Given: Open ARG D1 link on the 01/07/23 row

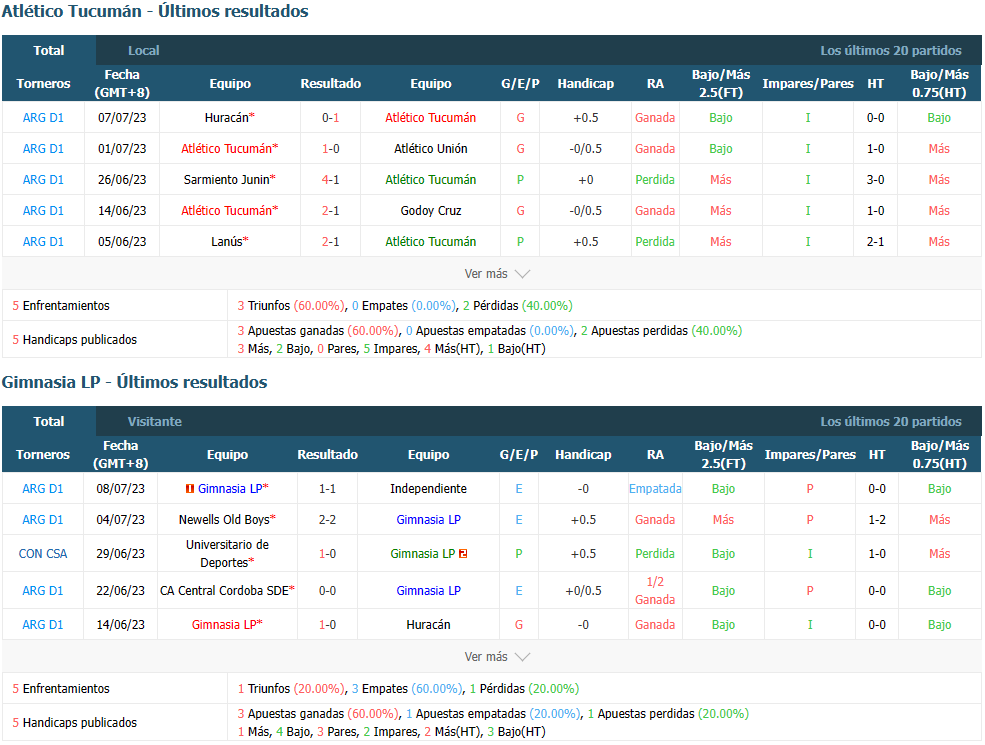Looking at the screenshot, I should [x=43, y=149].
